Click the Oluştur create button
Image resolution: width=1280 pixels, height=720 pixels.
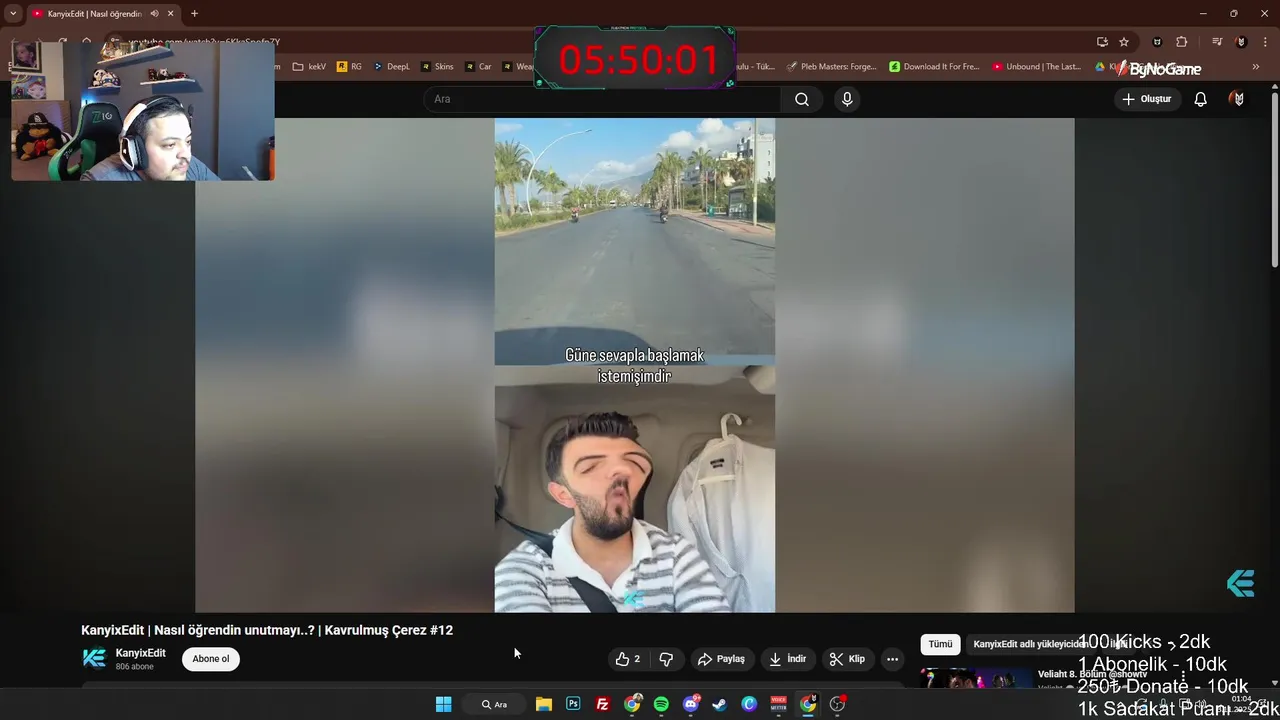point(1147,99)
